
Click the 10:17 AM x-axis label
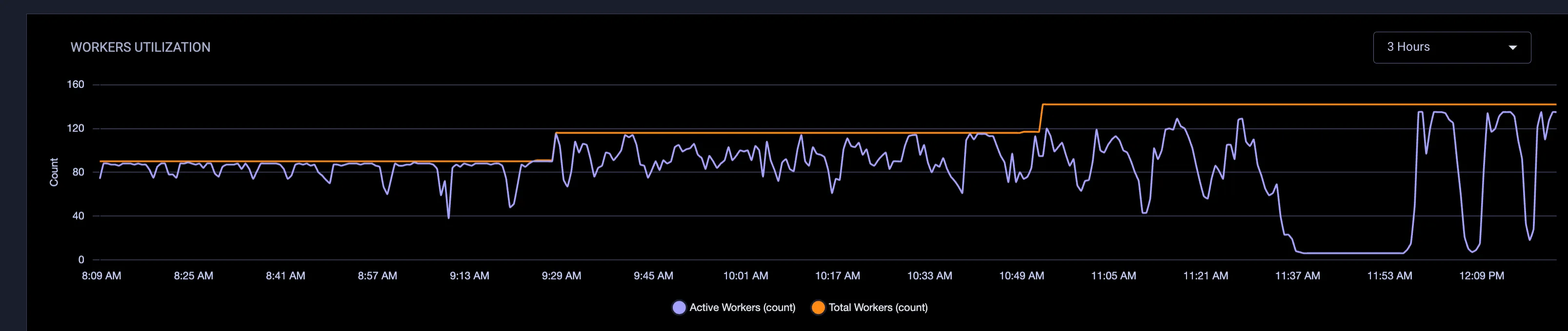point(838,275)
